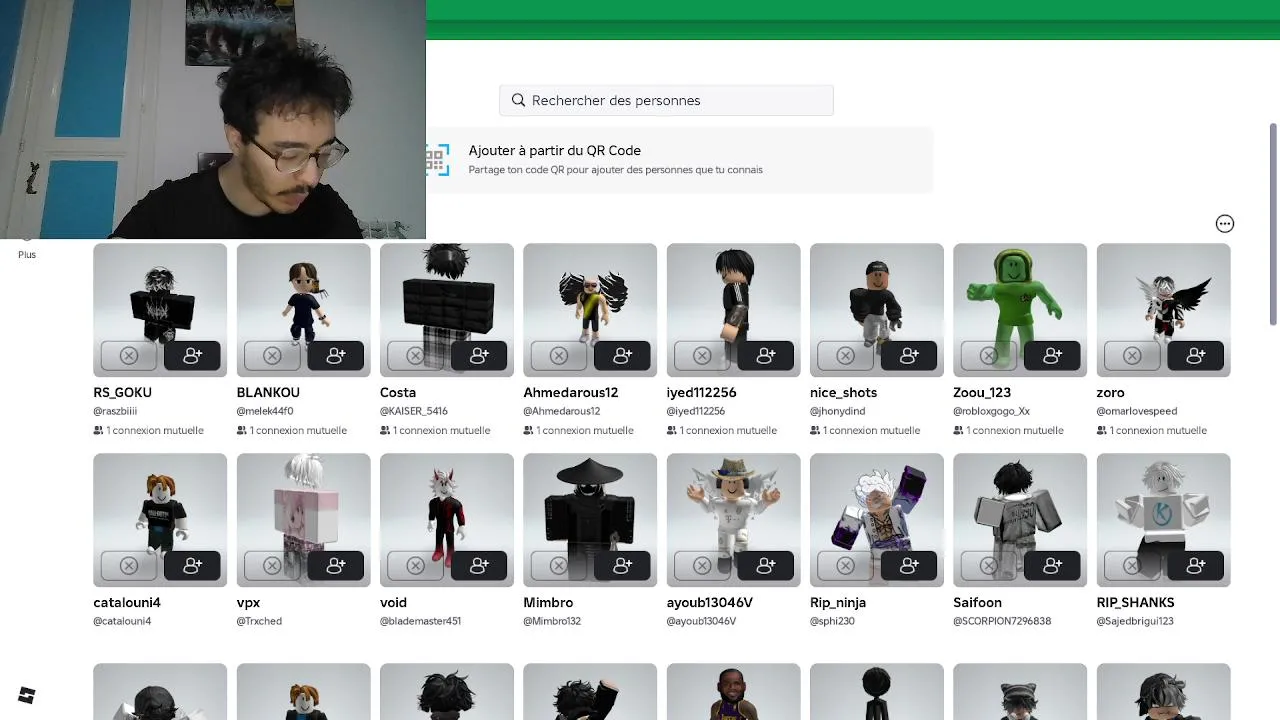The image size is (1280, 720).
Task: Dismiss the BLANKOU suggestion
Action: click(272, 355)
